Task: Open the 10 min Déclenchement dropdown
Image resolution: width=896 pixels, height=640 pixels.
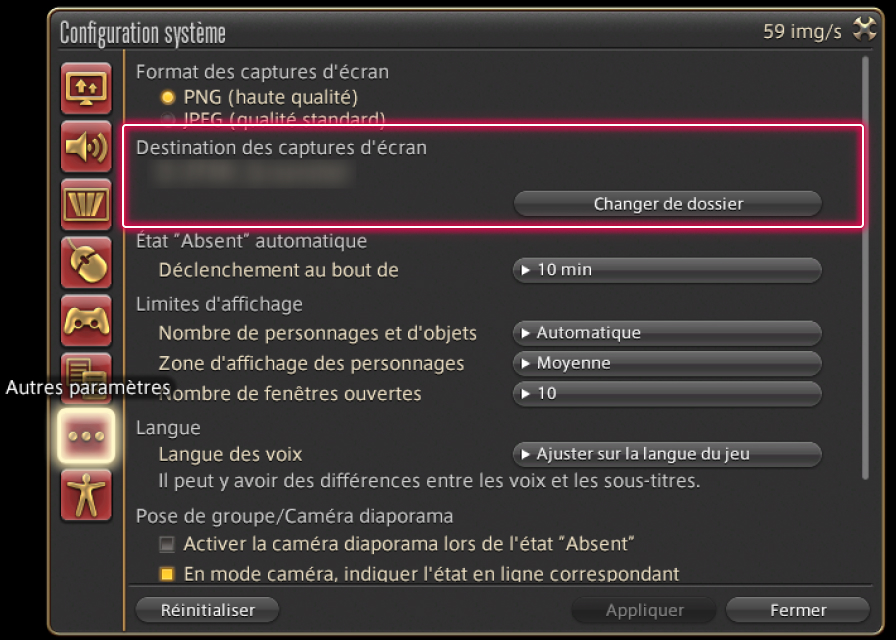Action: (x=667, y=270)
